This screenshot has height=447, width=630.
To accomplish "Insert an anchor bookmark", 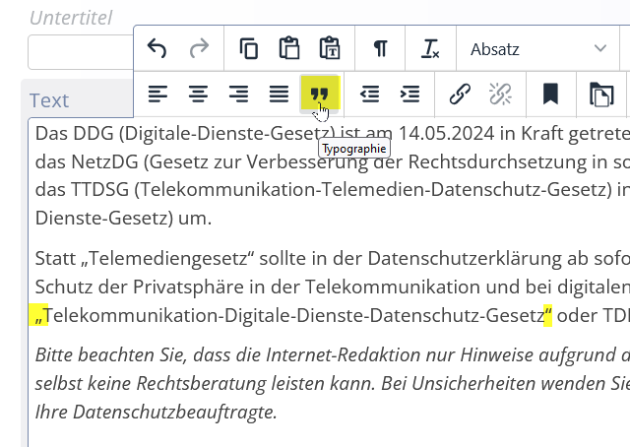I will (x=550, y=94).
